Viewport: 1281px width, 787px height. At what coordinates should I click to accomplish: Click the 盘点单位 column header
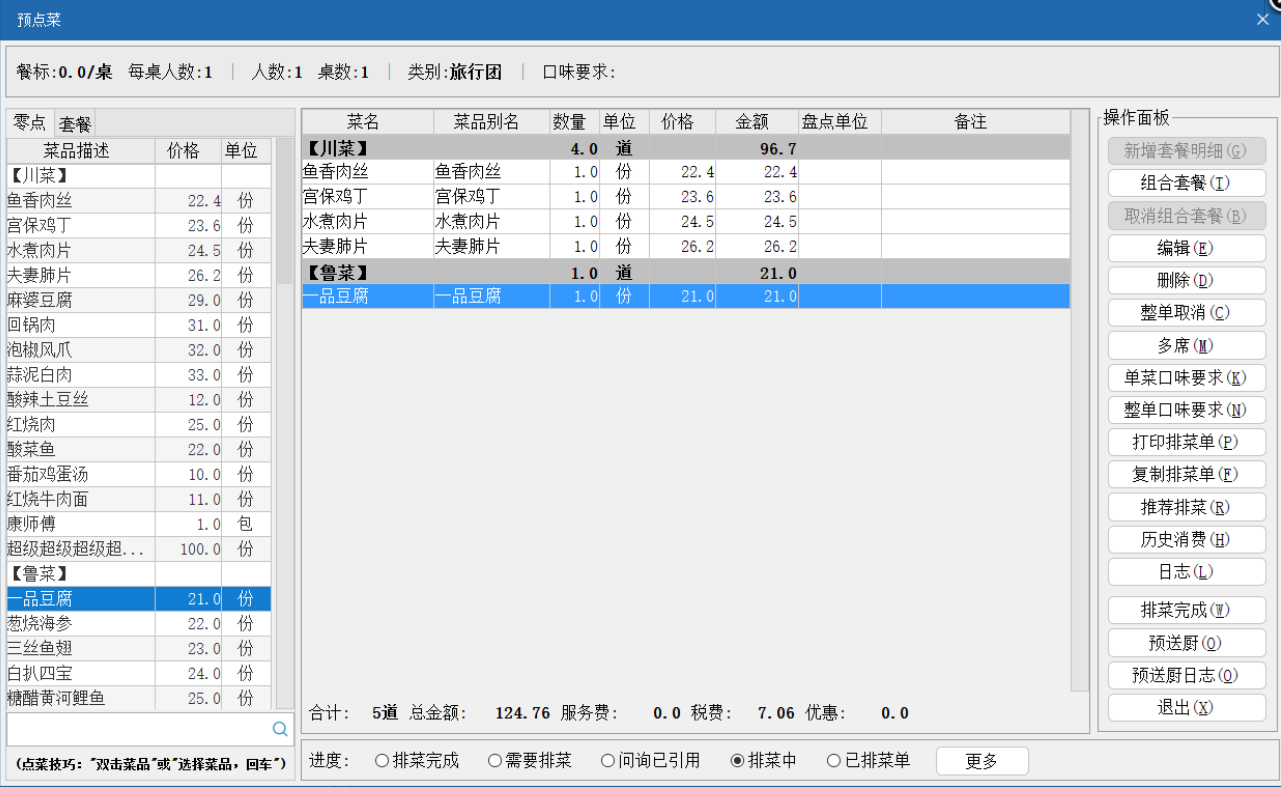pyautogui.click(x=840, y=122)
